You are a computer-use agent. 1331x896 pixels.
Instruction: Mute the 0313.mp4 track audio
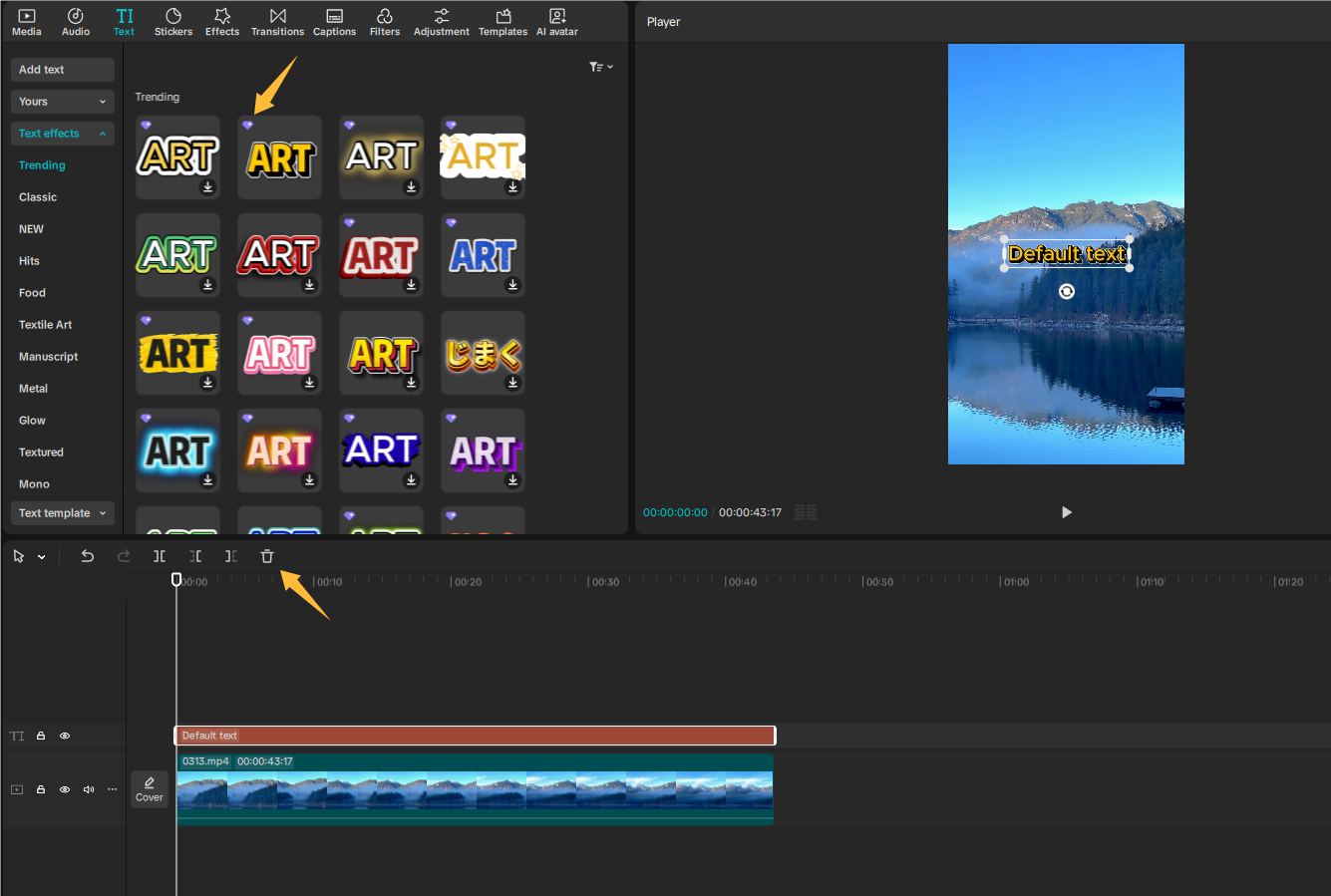88,788
